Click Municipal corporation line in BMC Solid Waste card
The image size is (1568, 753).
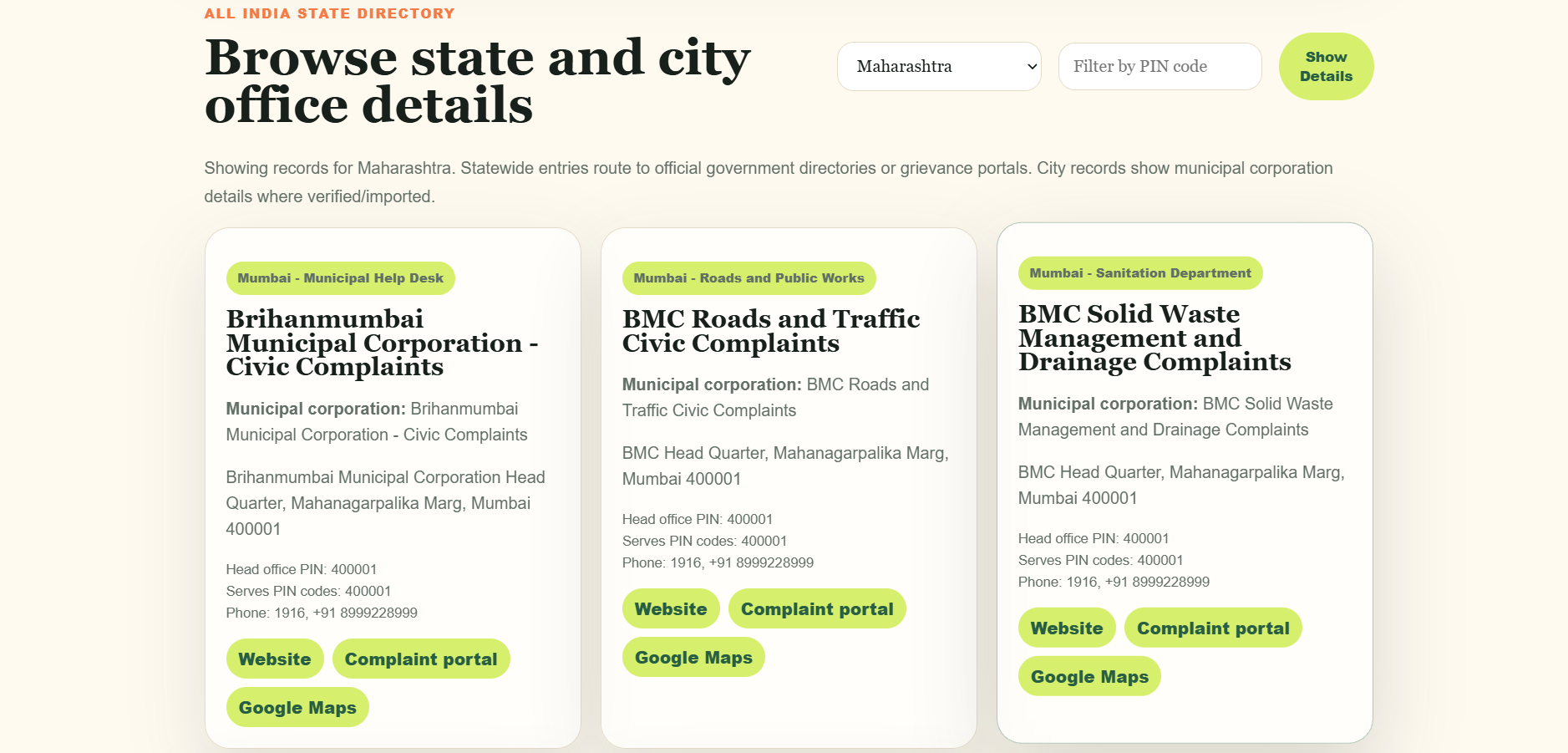point(1175,416)
